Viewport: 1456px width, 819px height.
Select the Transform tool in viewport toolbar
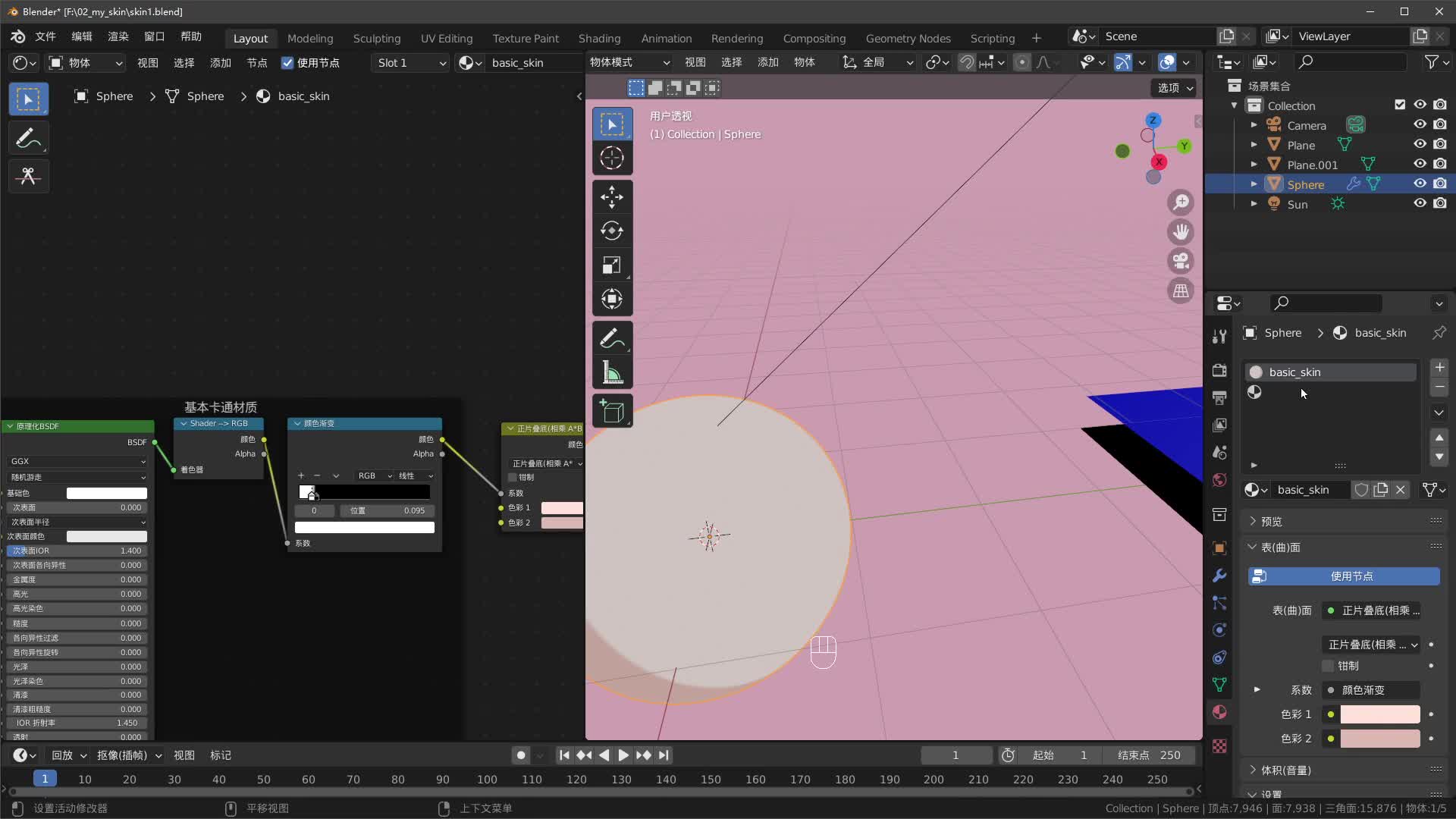(x=612, y=299)
